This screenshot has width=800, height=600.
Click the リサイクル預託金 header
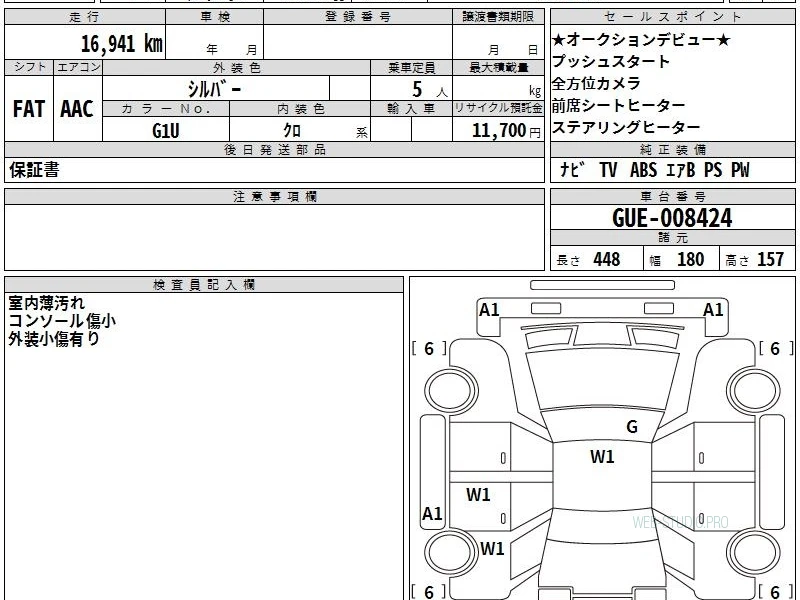498,109
